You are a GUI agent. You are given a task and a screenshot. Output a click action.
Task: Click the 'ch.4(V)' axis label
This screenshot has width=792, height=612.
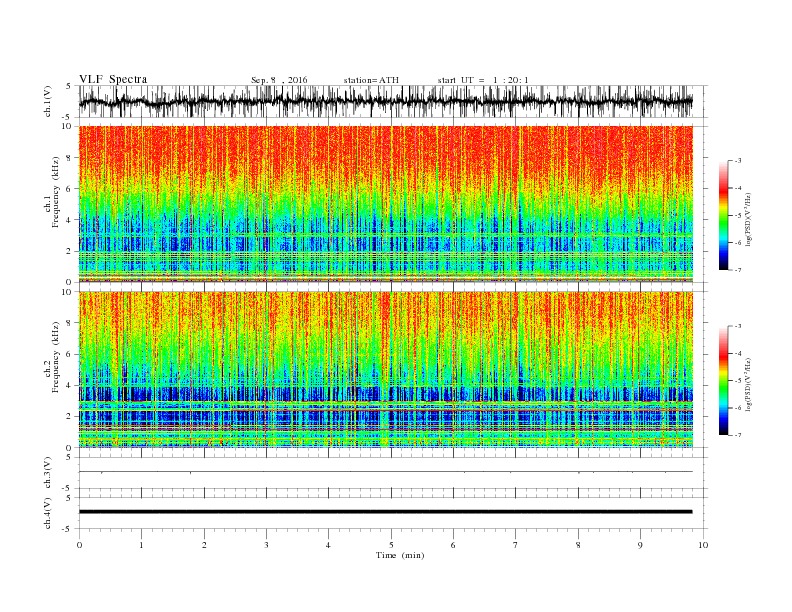click(48, 513)
